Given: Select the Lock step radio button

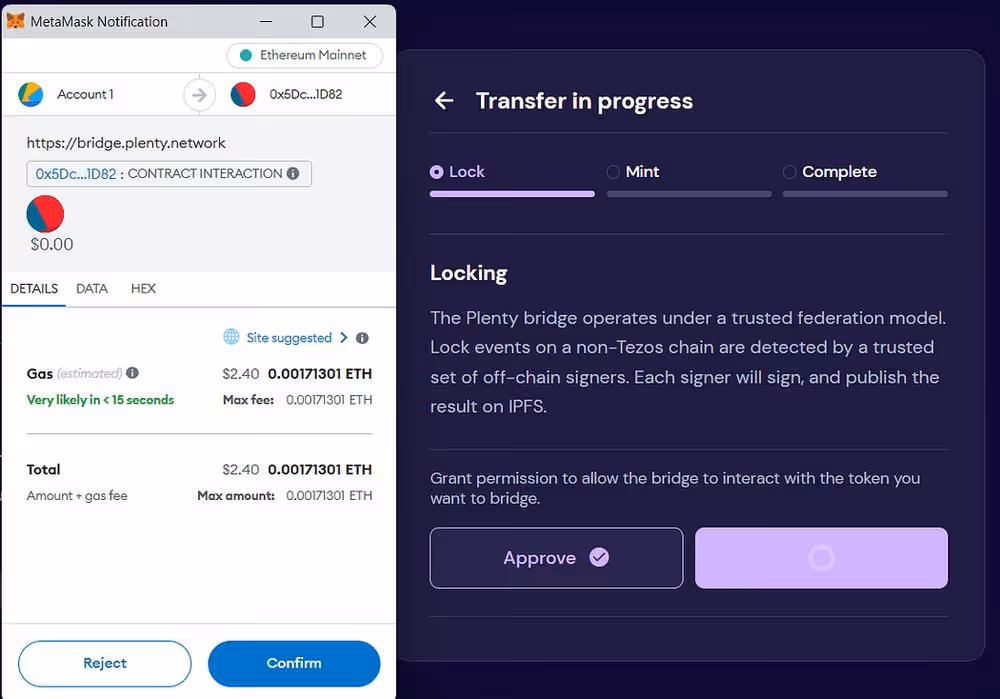Looking at the screenshot, I should [x=435, y=172].
